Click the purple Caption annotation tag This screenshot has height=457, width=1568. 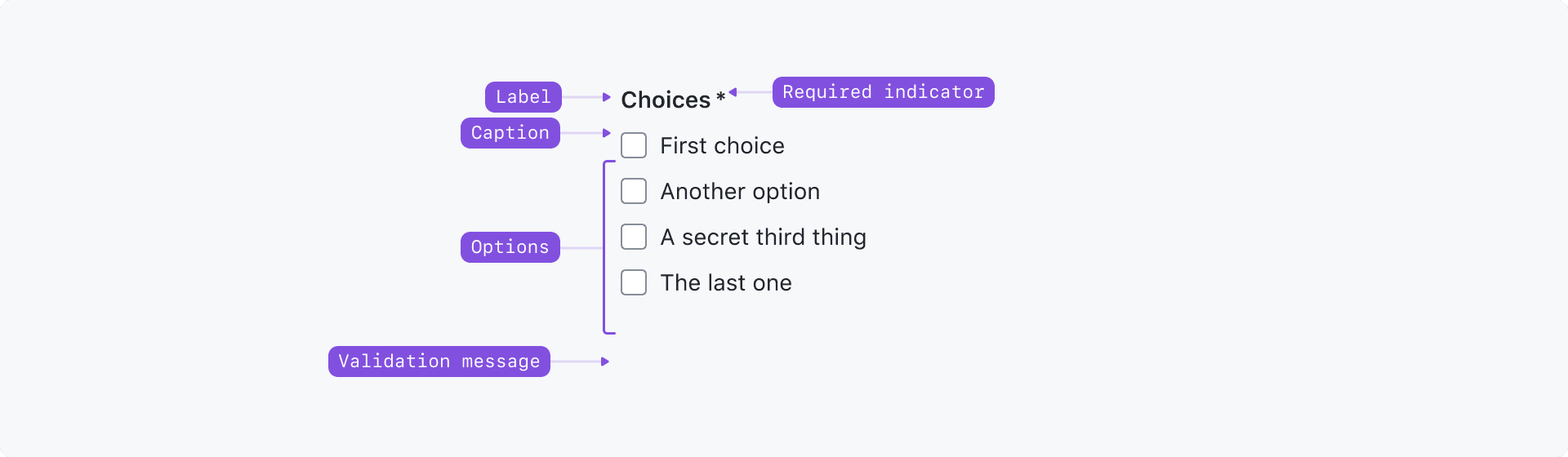(x=510, y=133)
